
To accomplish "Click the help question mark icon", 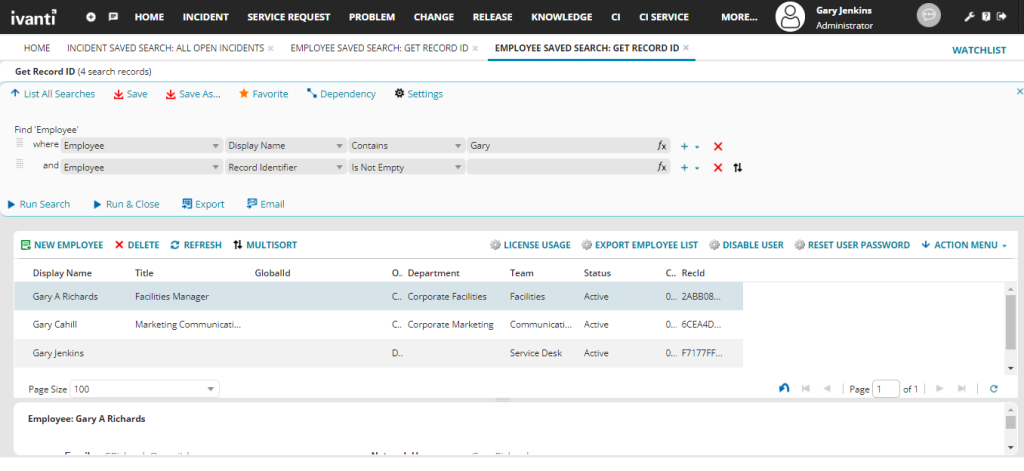I will (x=986, y=17).
